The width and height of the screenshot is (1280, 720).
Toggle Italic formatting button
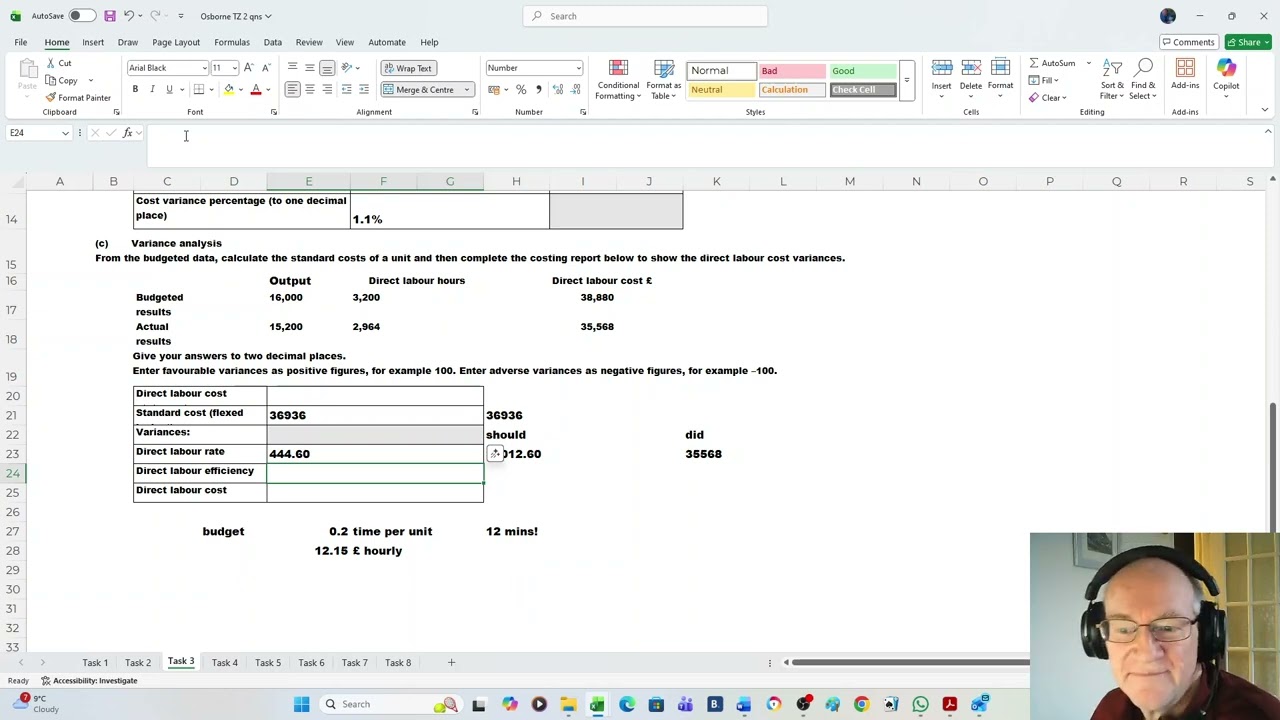[x=152, y=90]
